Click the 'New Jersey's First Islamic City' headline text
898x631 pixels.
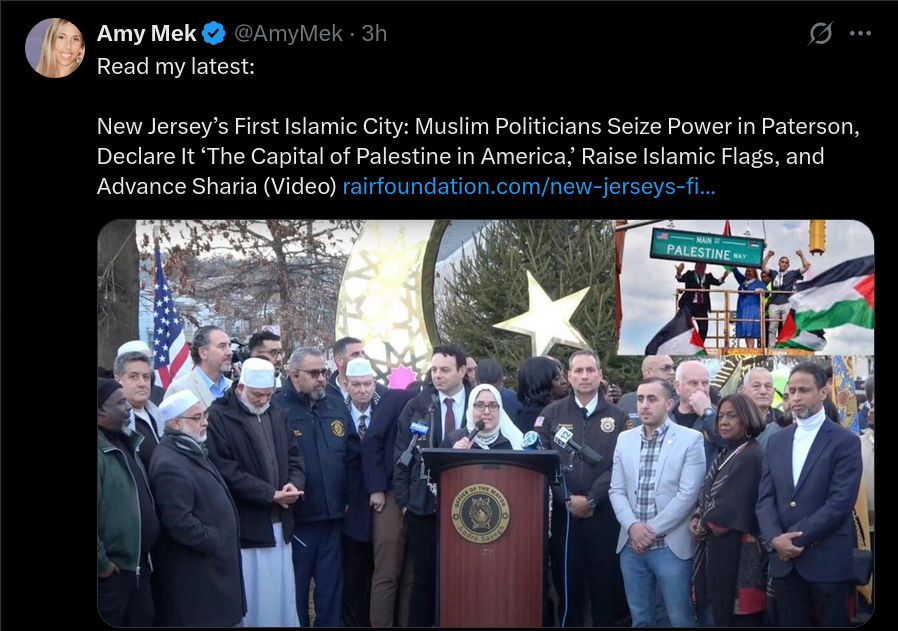click(x=253, y=126)
